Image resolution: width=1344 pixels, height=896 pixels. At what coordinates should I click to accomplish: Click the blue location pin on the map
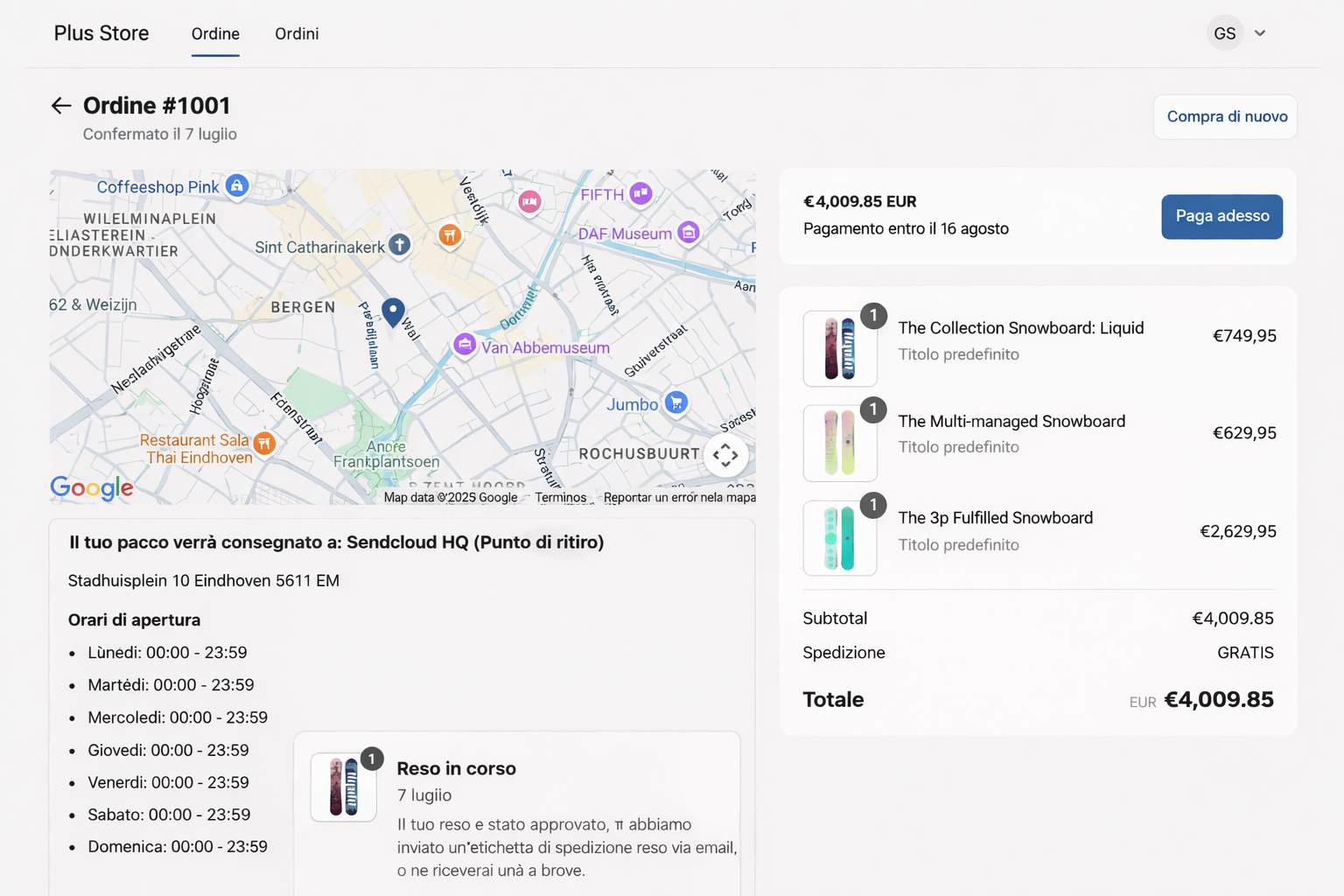pyautogui.click(x=393, y=311)
